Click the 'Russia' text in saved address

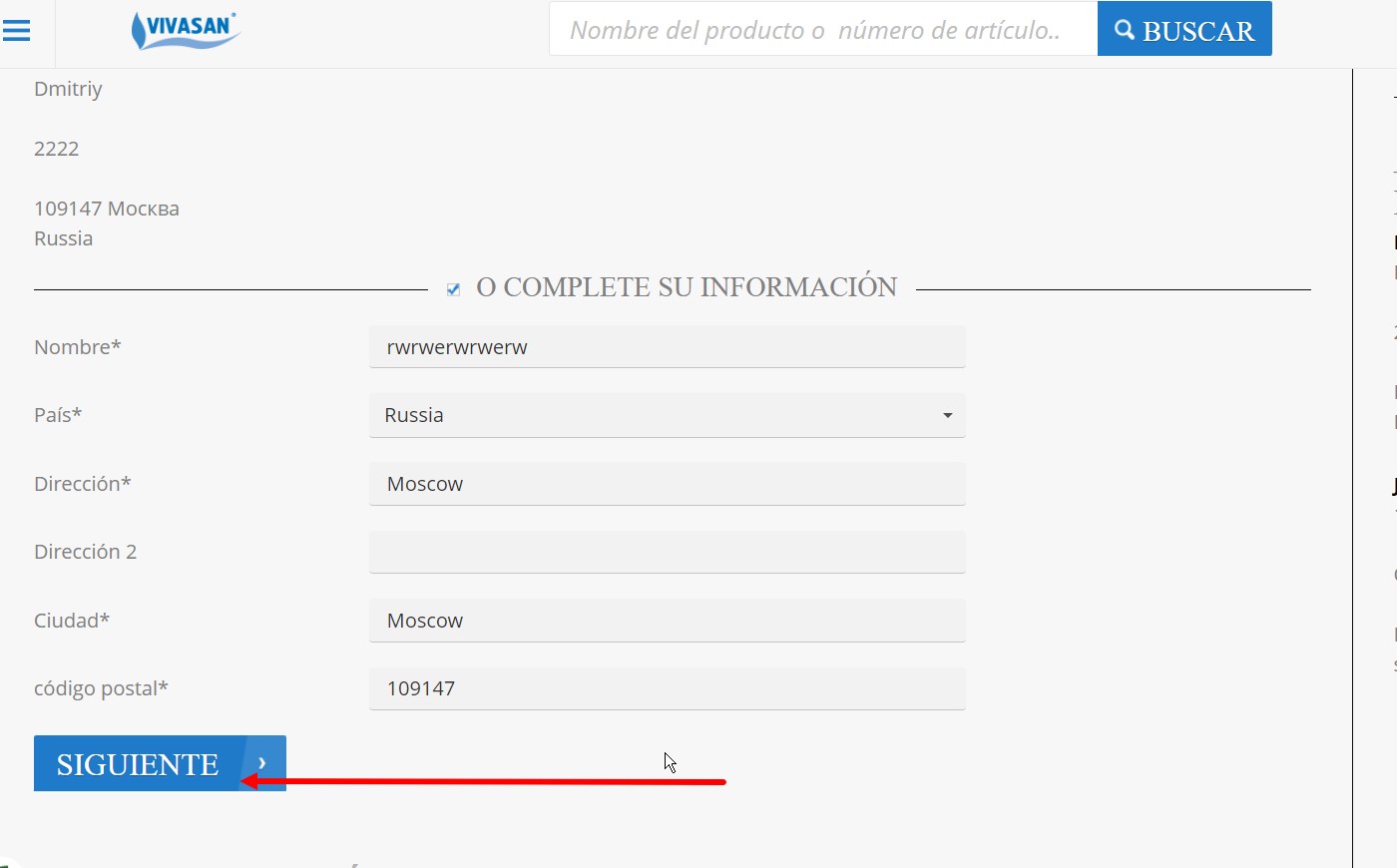(63, 238)
